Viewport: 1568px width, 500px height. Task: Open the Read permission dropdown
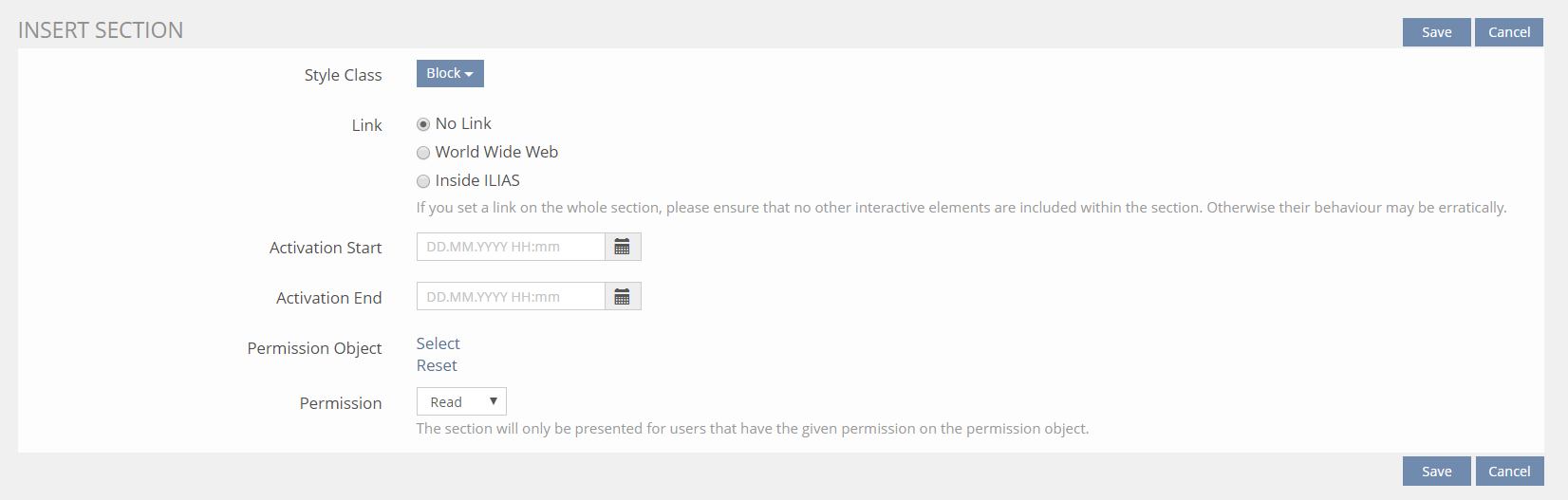[x=461, y=402]
